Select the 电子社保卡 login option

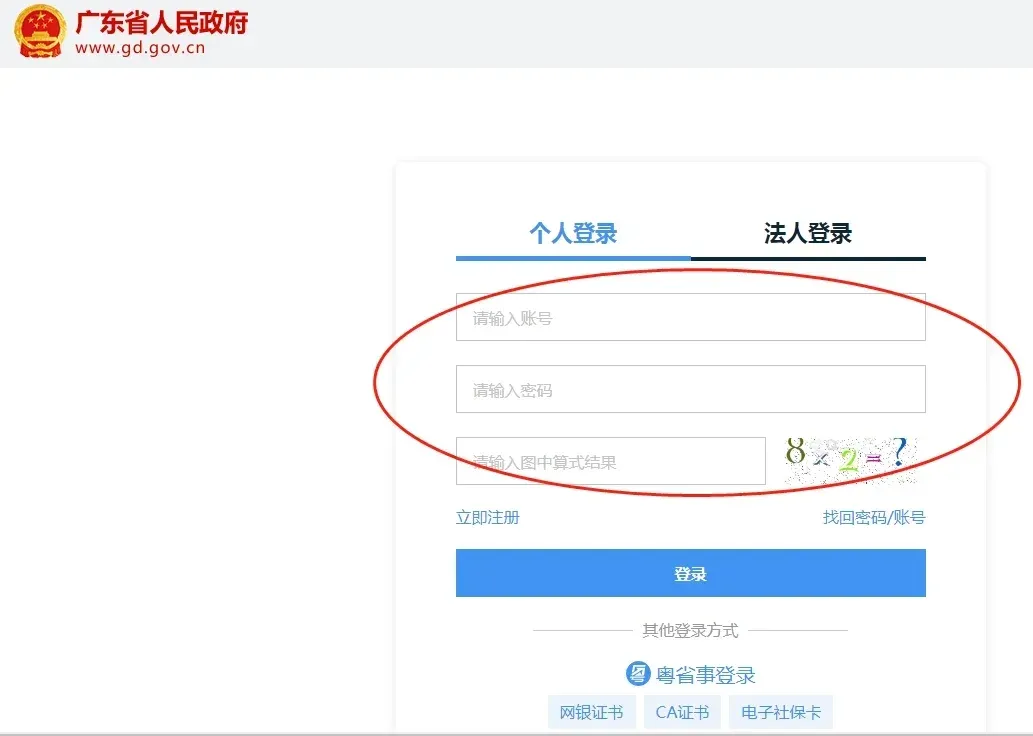(780, 712)
